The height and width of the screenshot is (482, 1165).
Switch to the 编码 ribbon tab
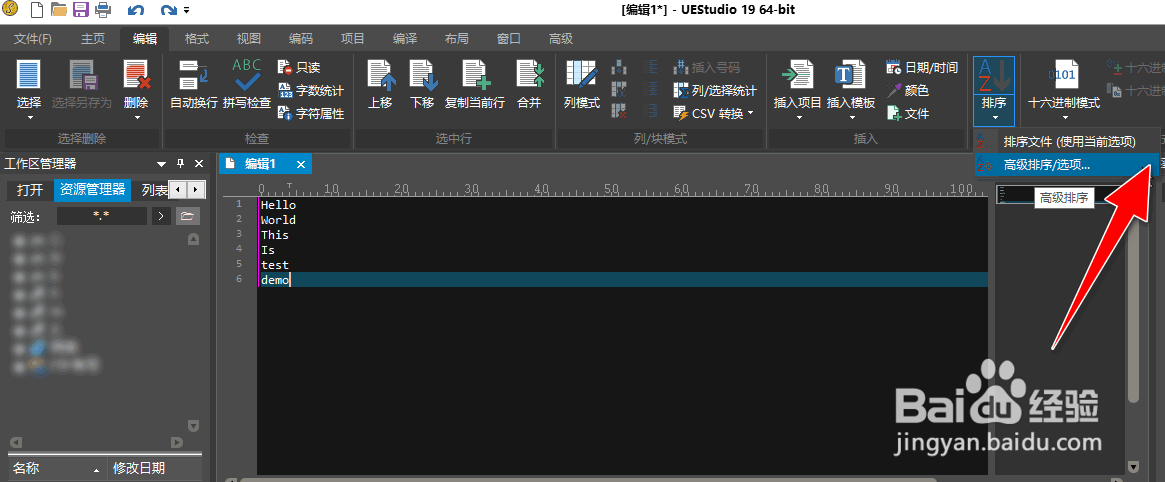(301, 39)
